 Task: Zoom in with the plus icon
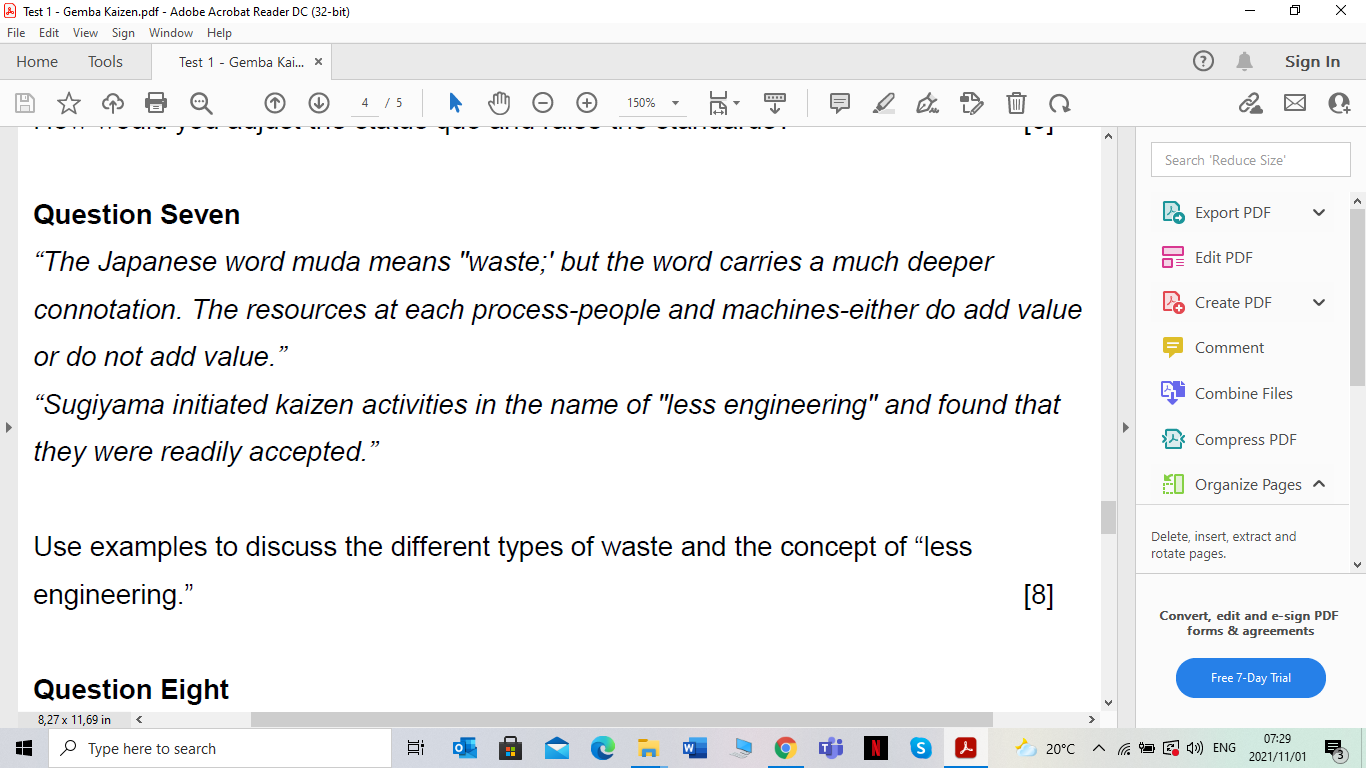coord(588,103)
